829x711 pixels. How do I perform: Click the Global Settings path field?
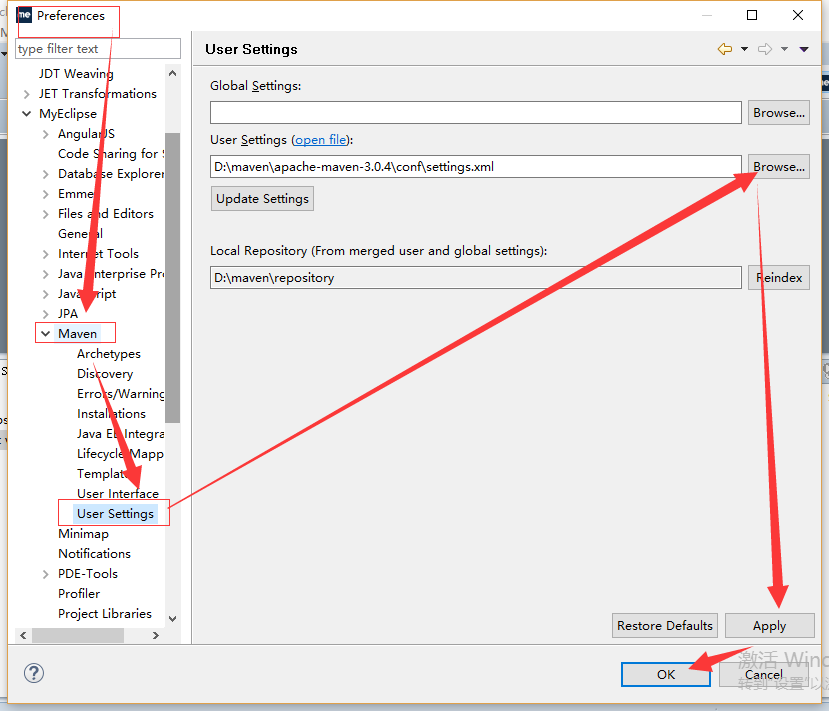475,113
